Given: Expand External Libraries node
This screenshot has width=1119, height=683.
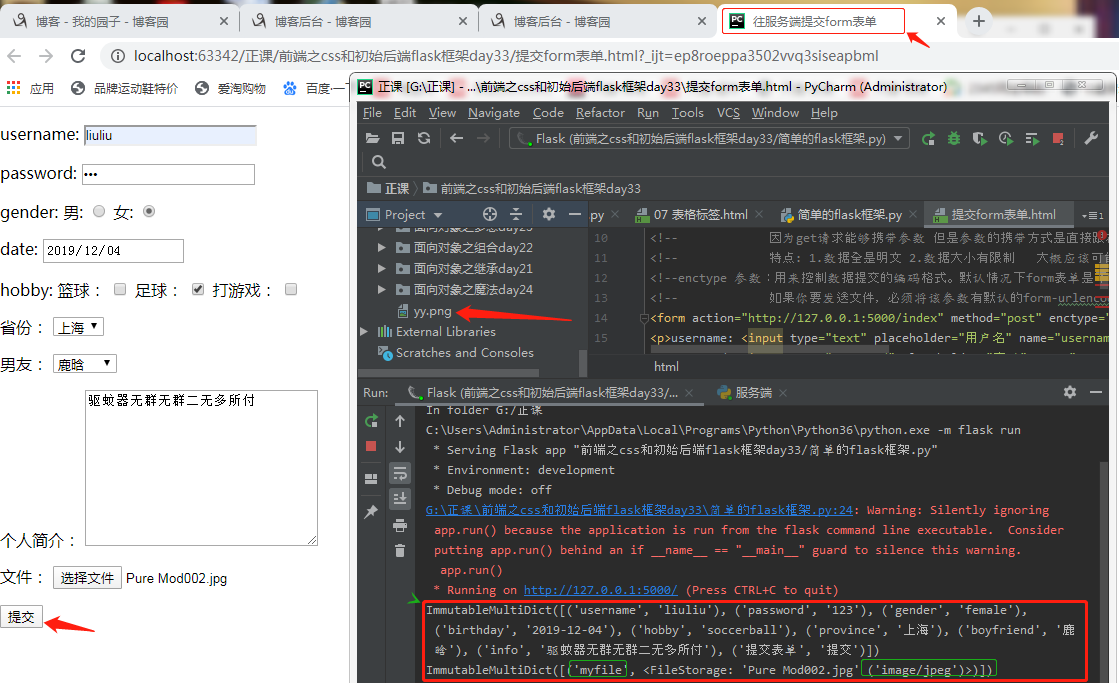Looking at the screenshot, I should pos(365,331).
